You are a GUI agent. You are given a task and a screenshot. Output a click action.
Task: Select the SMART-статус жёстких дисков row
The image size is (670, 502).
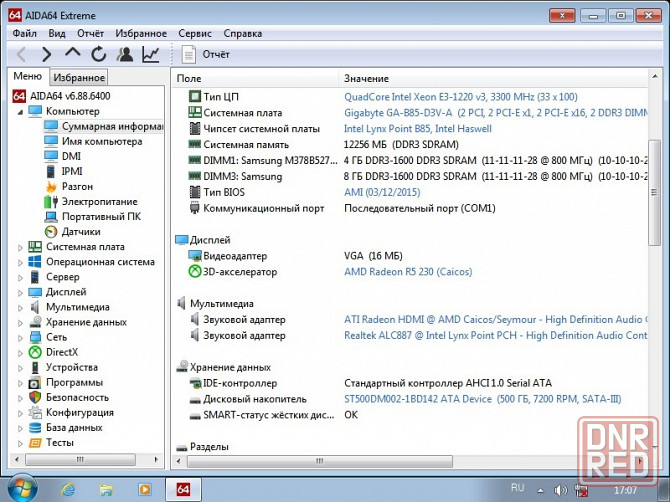pyautogui.click(x=410, y=415)
